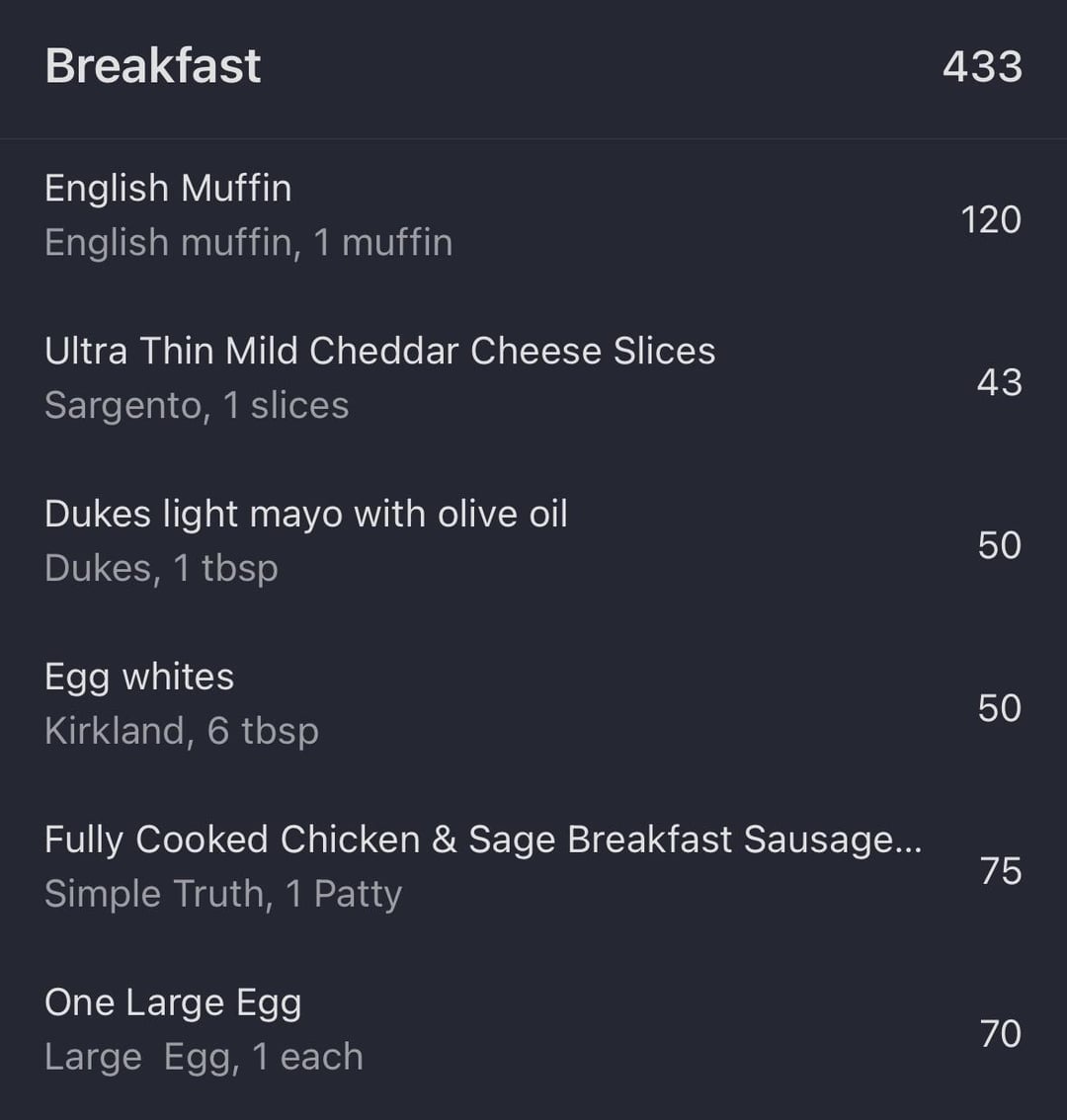The image size is (1067, 1120).
Task: Tap the 'English muffin, 1 muffin' serving text
Action: click(x=248, y=242)
